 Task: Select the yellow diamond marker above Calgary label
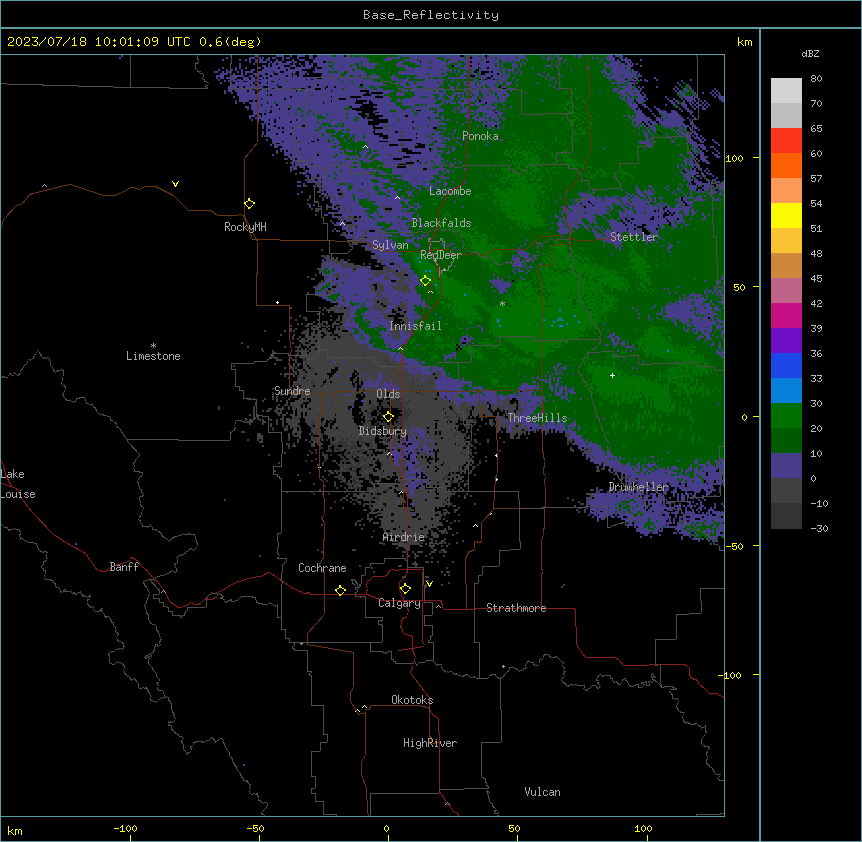pos(406,589)
